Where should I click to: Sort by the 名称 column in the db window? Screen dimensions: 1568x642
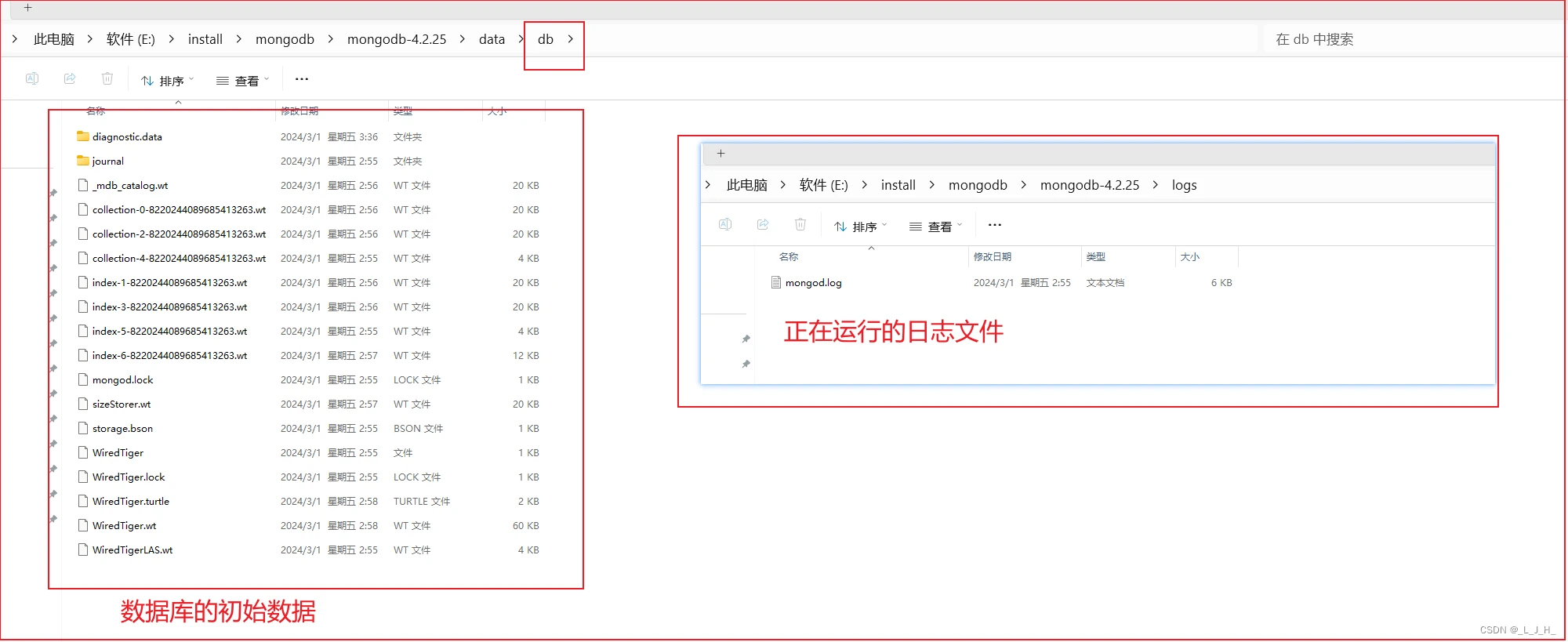coord(96,111)
